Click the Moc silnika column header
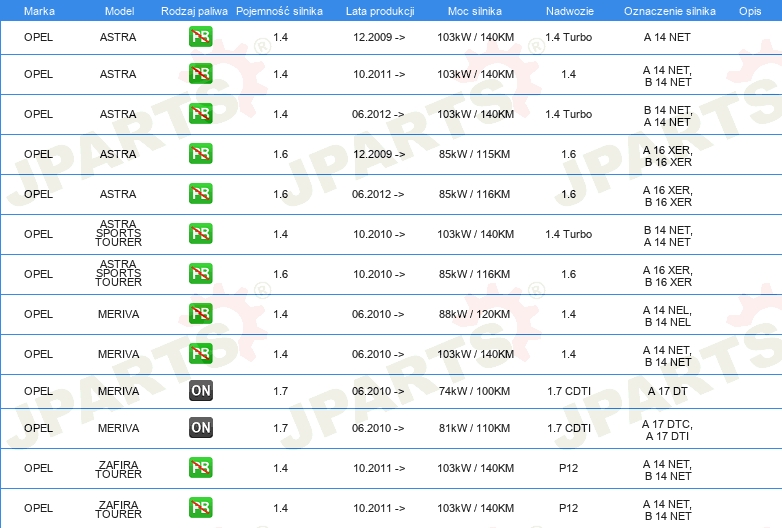The width and height of the screenshot is (782, 528). 475,11
